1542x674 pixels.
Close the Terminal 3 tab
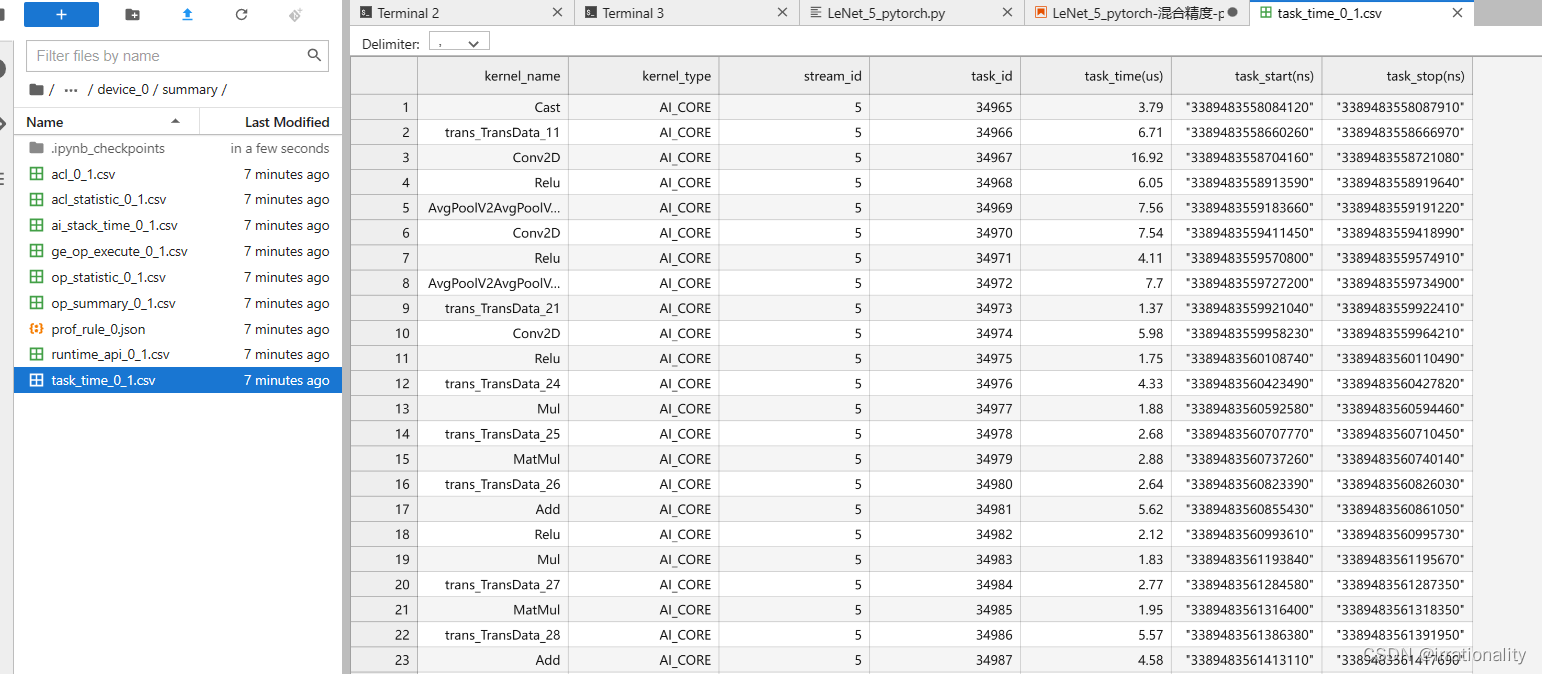(x=783, y=13)
